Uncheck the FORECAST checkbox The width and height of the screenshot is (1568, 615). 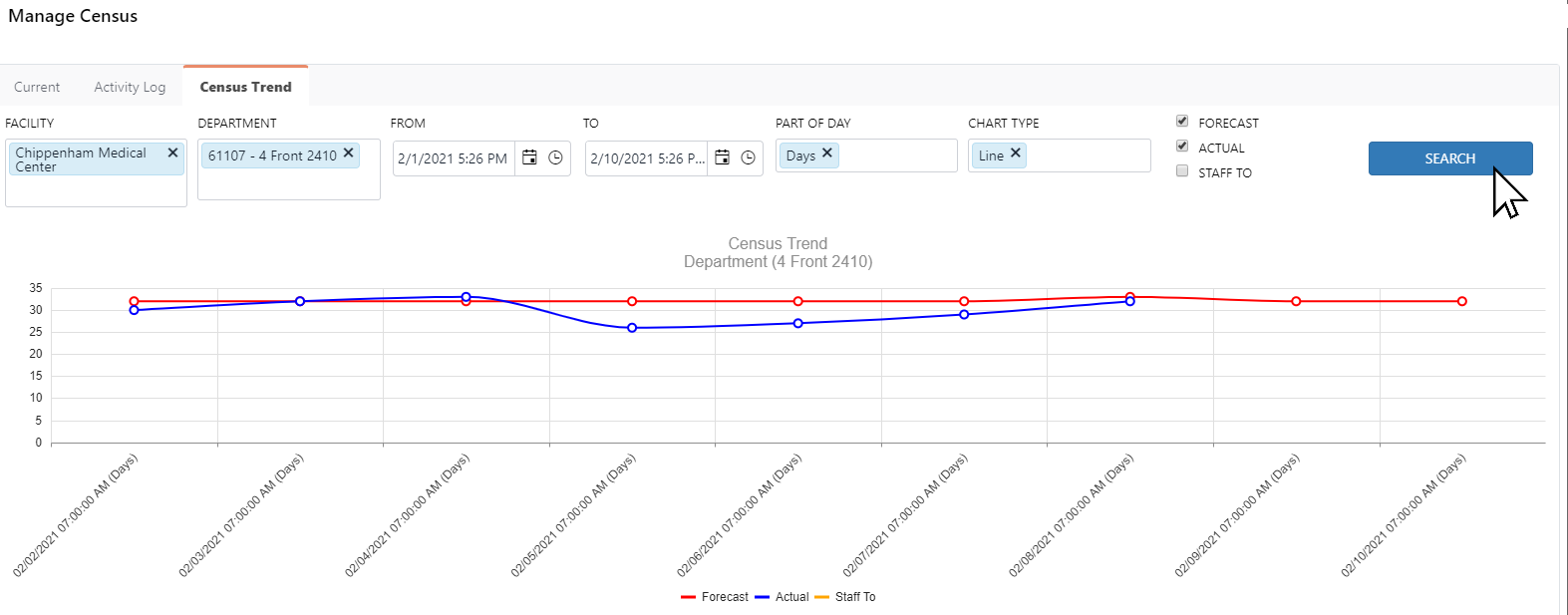pyautogui.click(x=1182, y=122)
